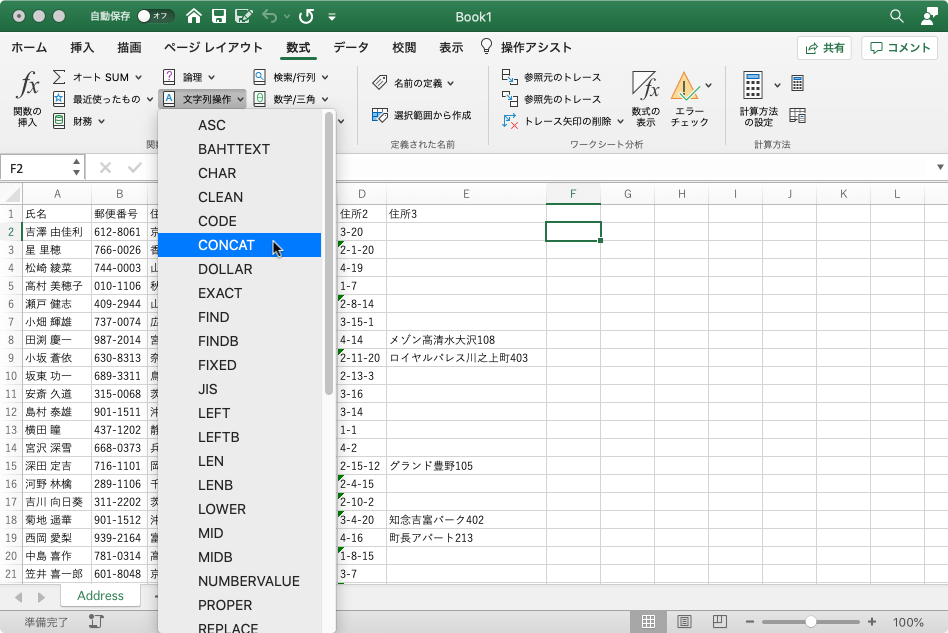948x633 pixels.
Task: Switch to Page Break Preview in status bar
Action: [719, 622]
